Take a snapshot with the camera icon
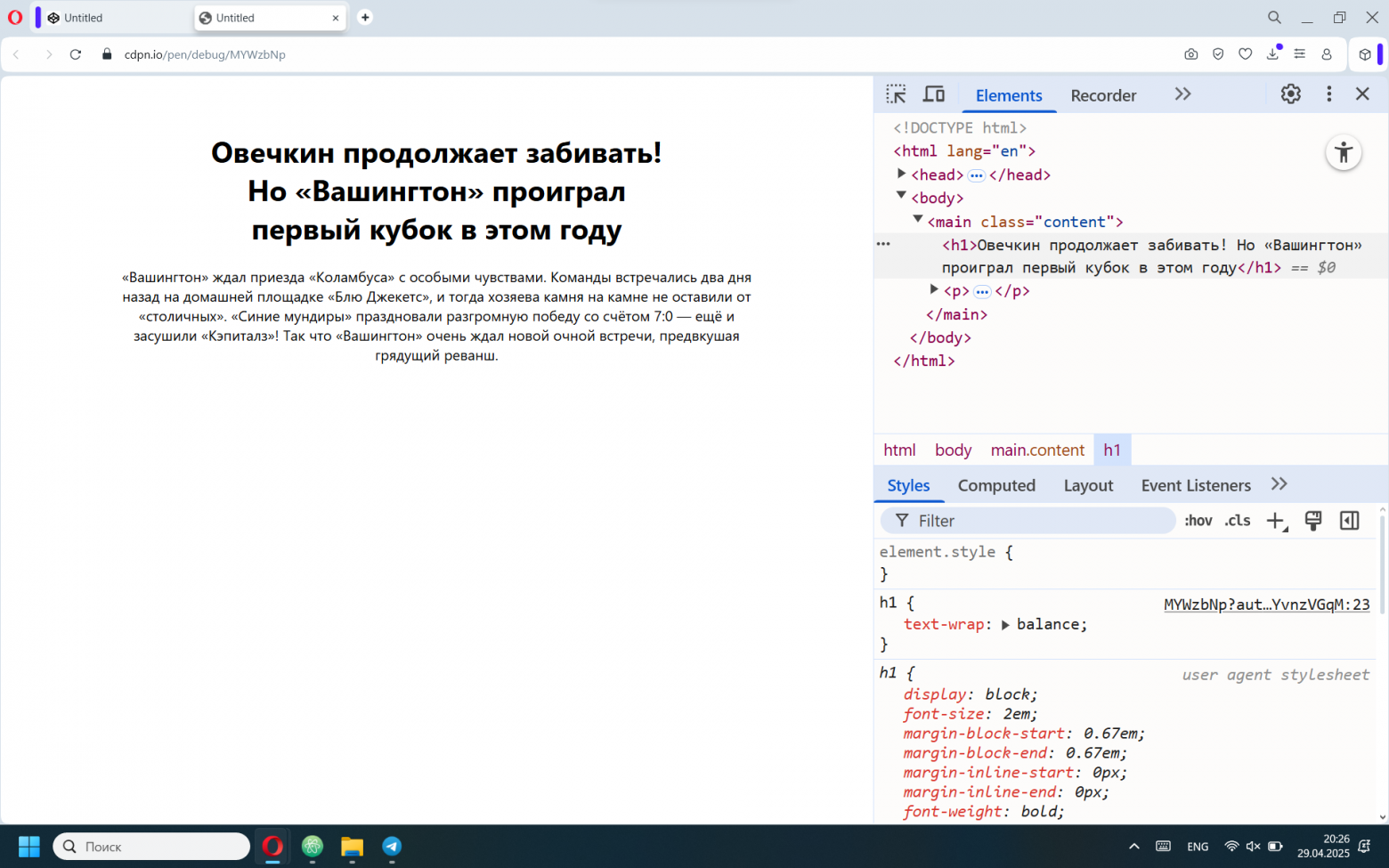This screenshot has height=868, width=1389. pyautogui.click(x=1191, y=54)
